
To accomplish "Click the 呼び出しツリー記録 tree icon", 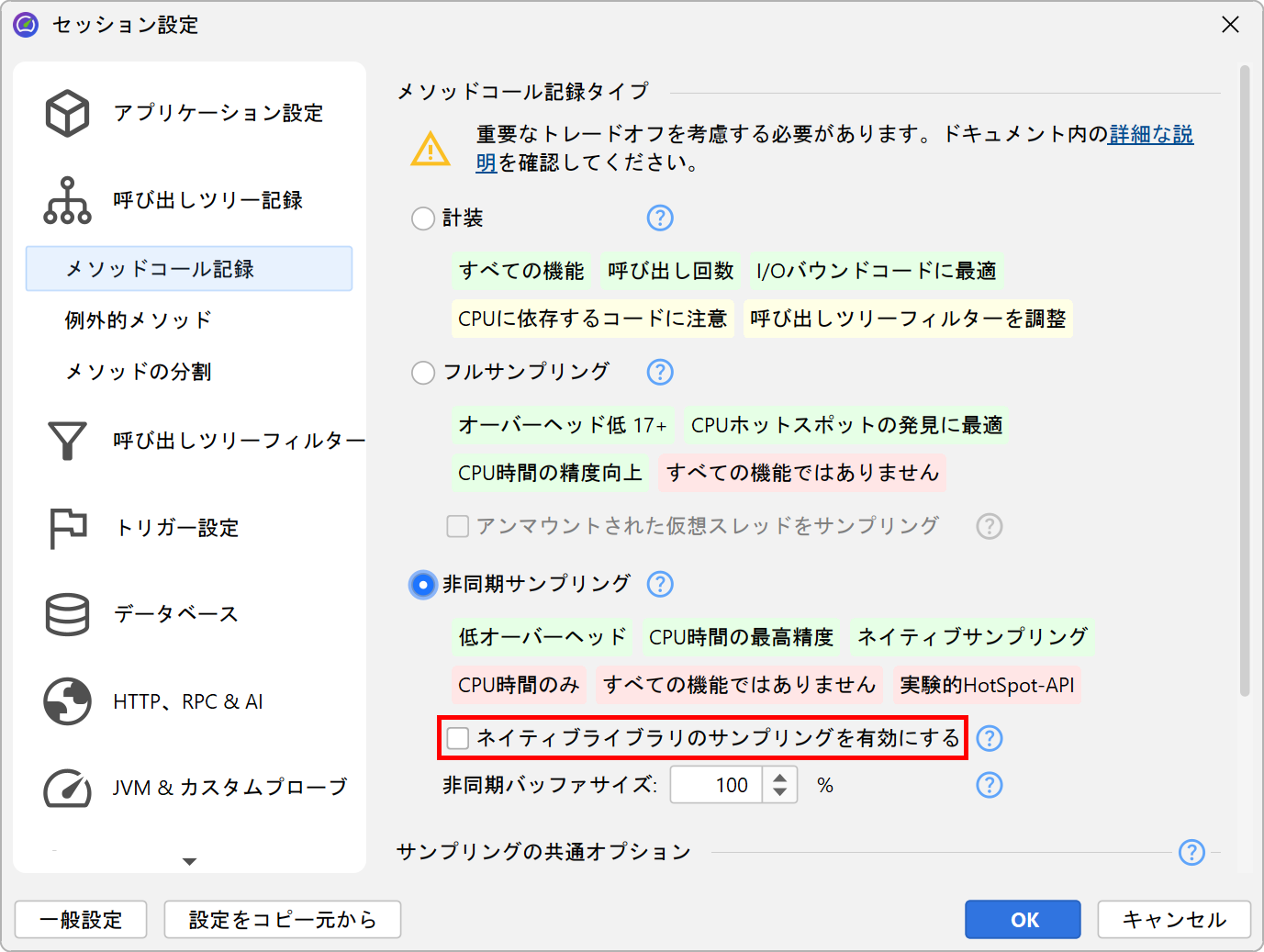I will pyautogui.click(x=68, y=200).
